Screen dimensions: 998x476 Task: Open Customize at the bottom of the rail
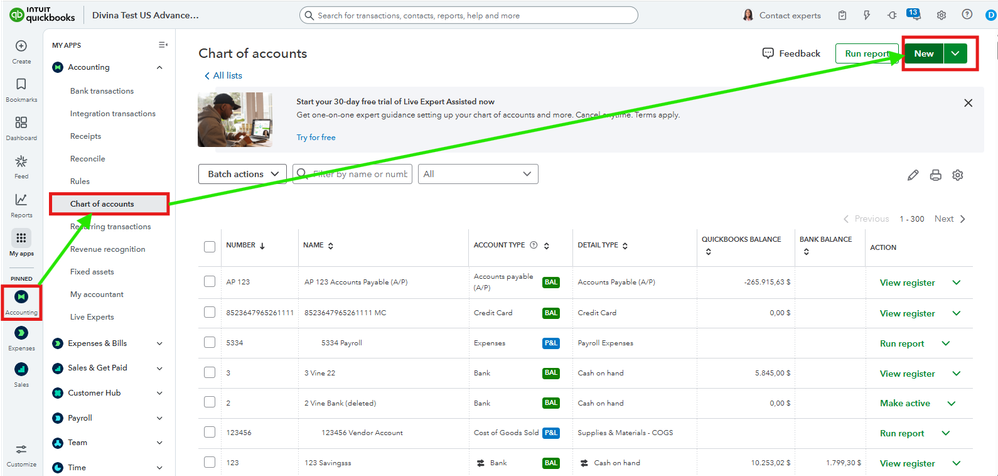[21, 449]
